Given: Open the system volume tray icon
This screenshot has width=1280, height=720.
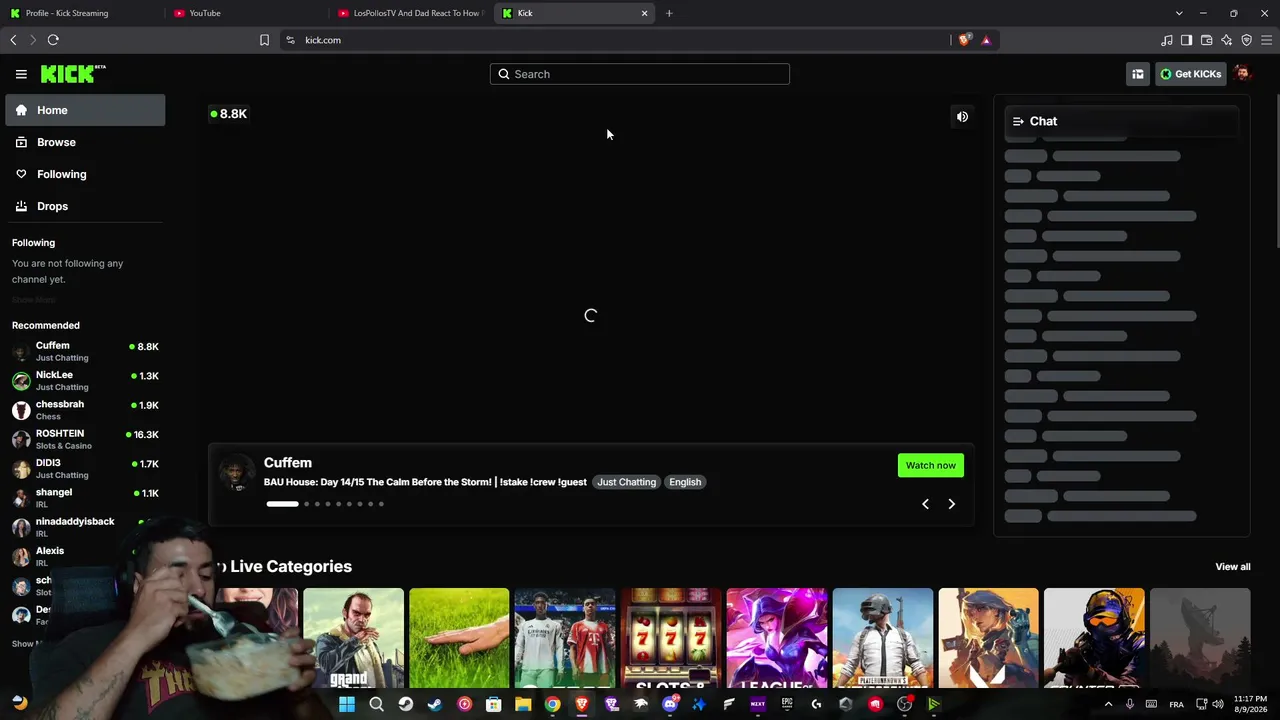Looking at the screenshot, I should [1218, 704].
